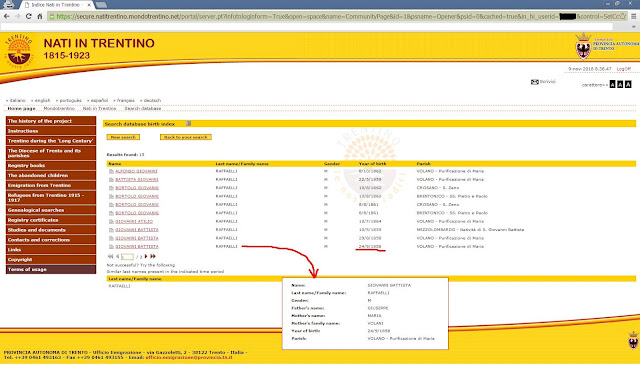Open Registry certificates

pyautogui.click(x=51, y=220)
